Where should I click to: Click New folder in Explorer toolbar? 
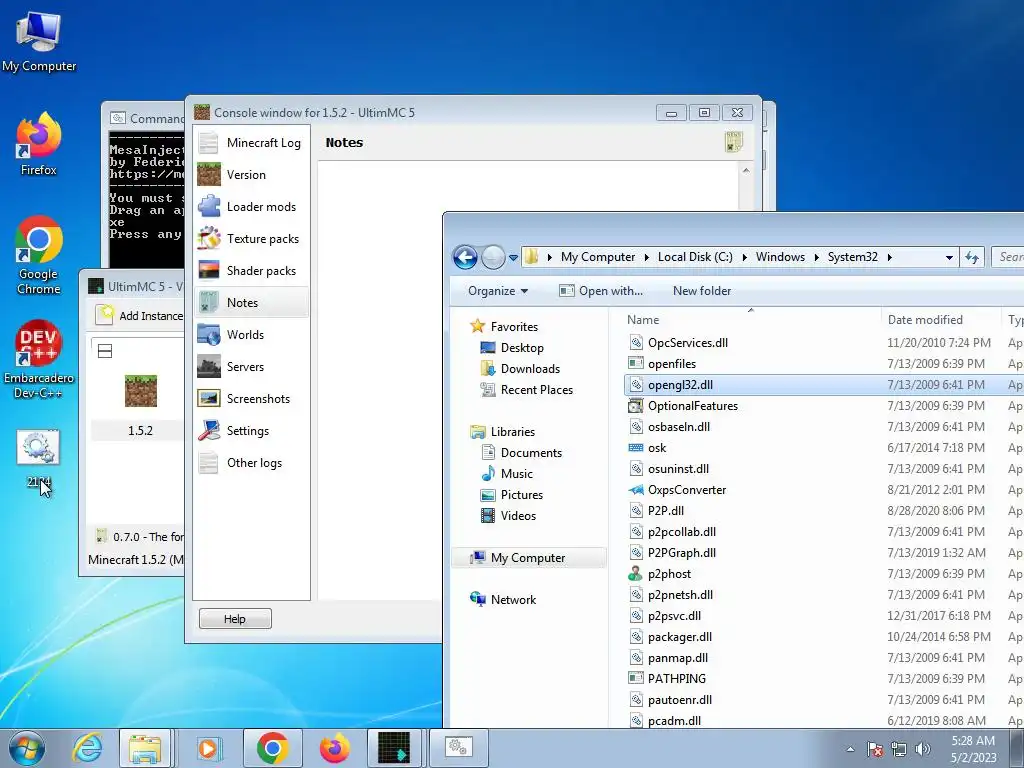pyautogui.click(x=702, y=291)
